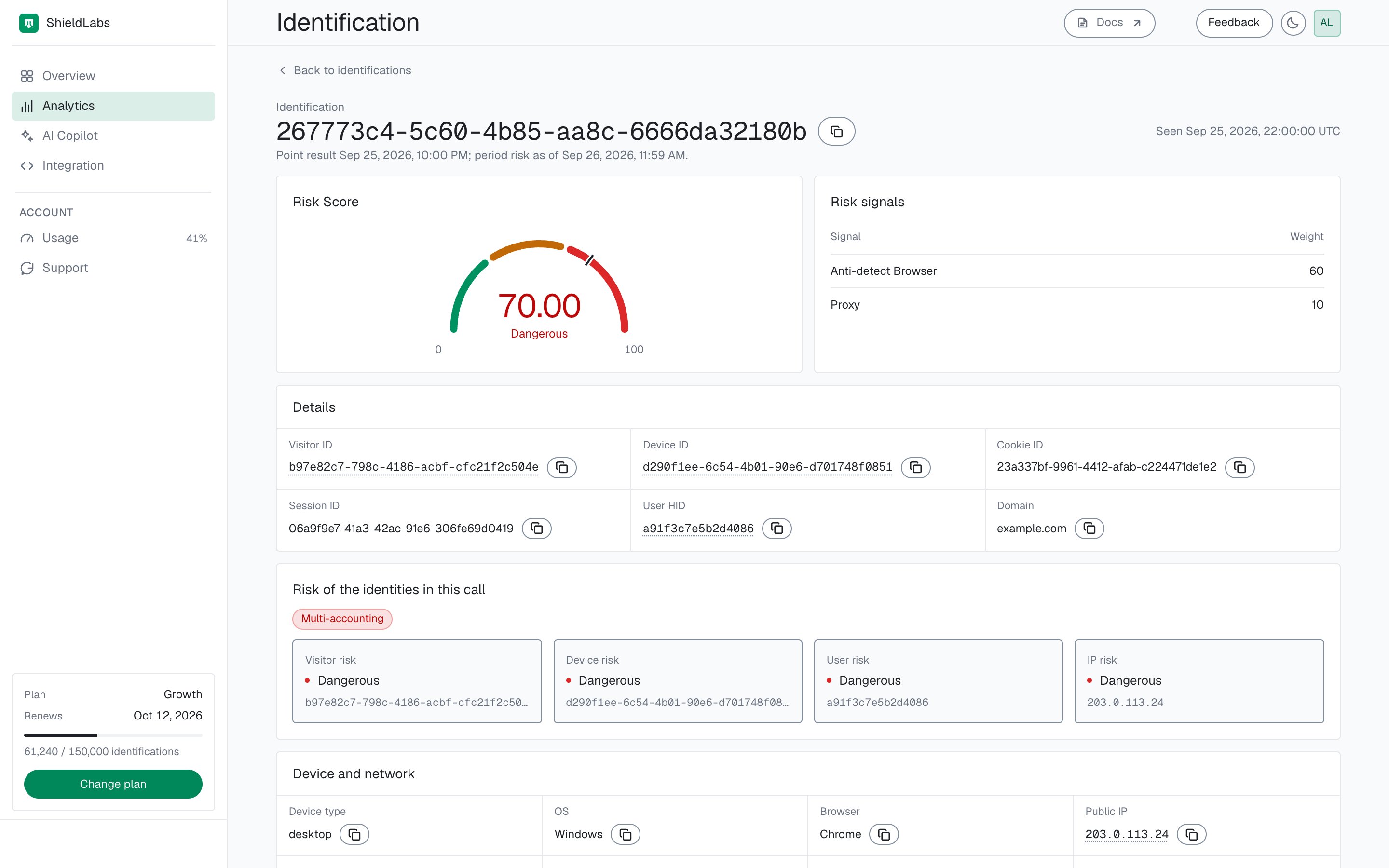Viewport: 1389px width, 868px height.
Task: Click the ShieldLabs logo icon
Action: pyautogui.click(x=29, y=23)
